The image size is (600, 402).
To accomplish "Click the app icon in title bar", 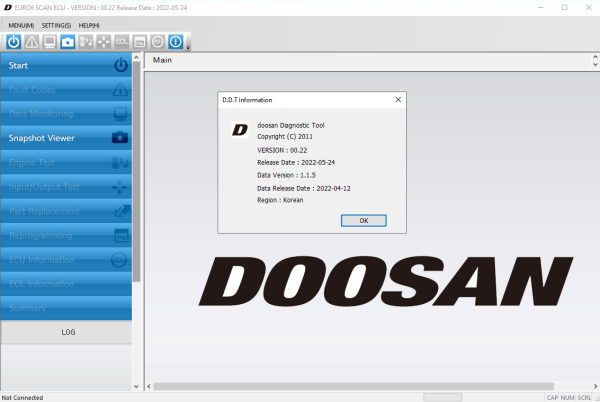I will (x=8, y=7).
